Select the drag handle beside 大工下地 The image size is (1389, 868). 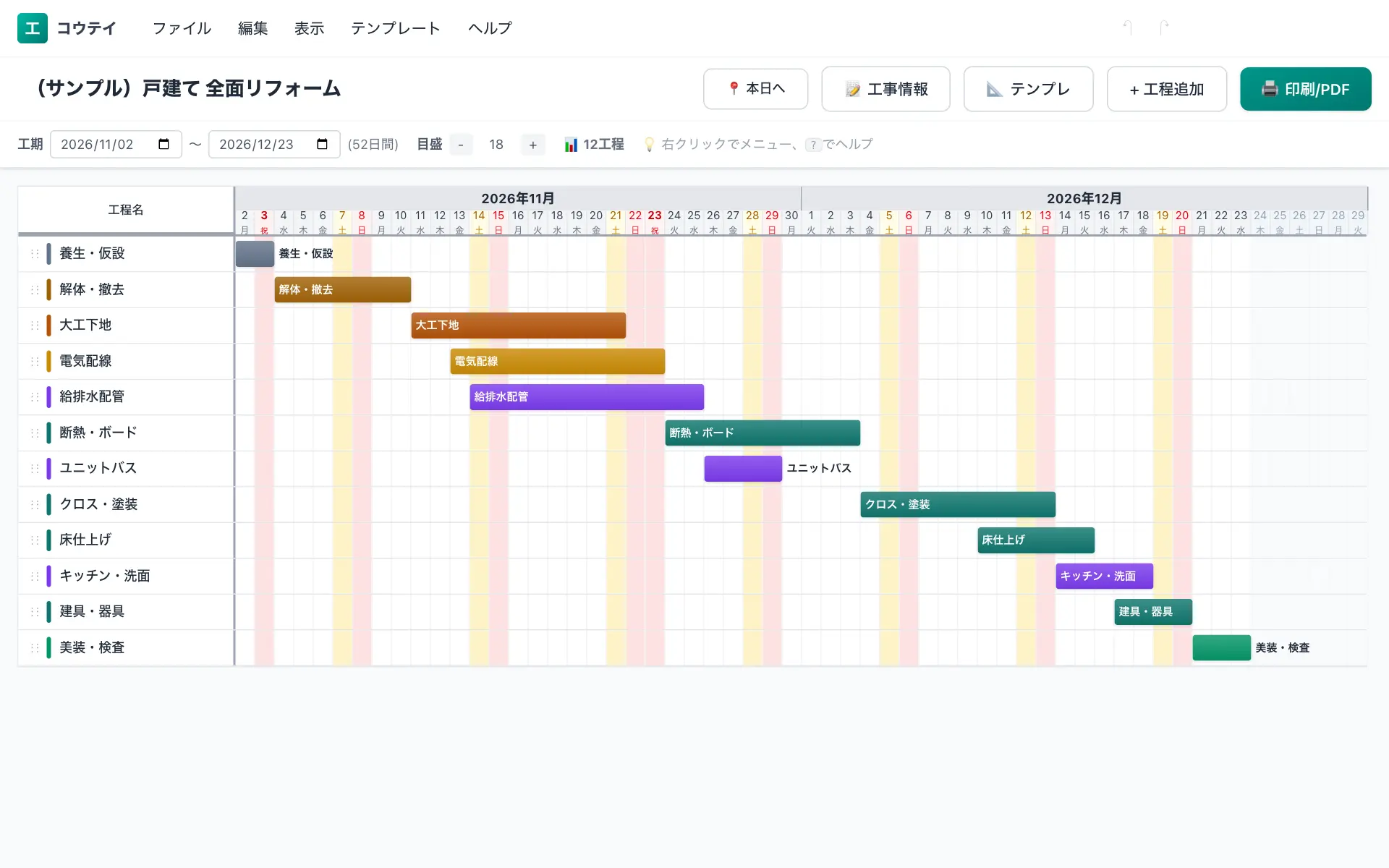tap(34, 325)
